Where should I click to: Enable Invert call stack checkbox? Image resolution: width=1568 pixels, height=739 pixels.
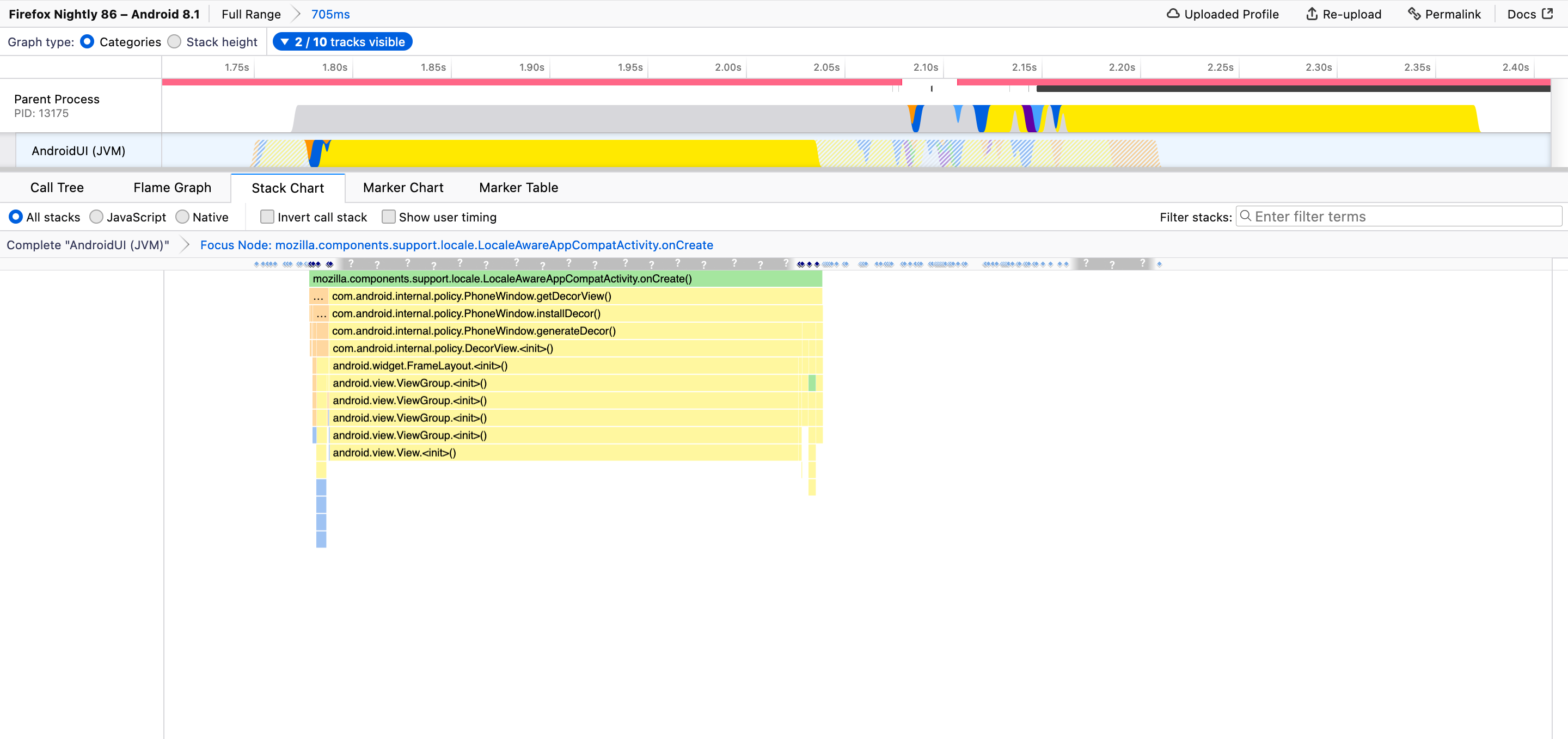(267, 217)
